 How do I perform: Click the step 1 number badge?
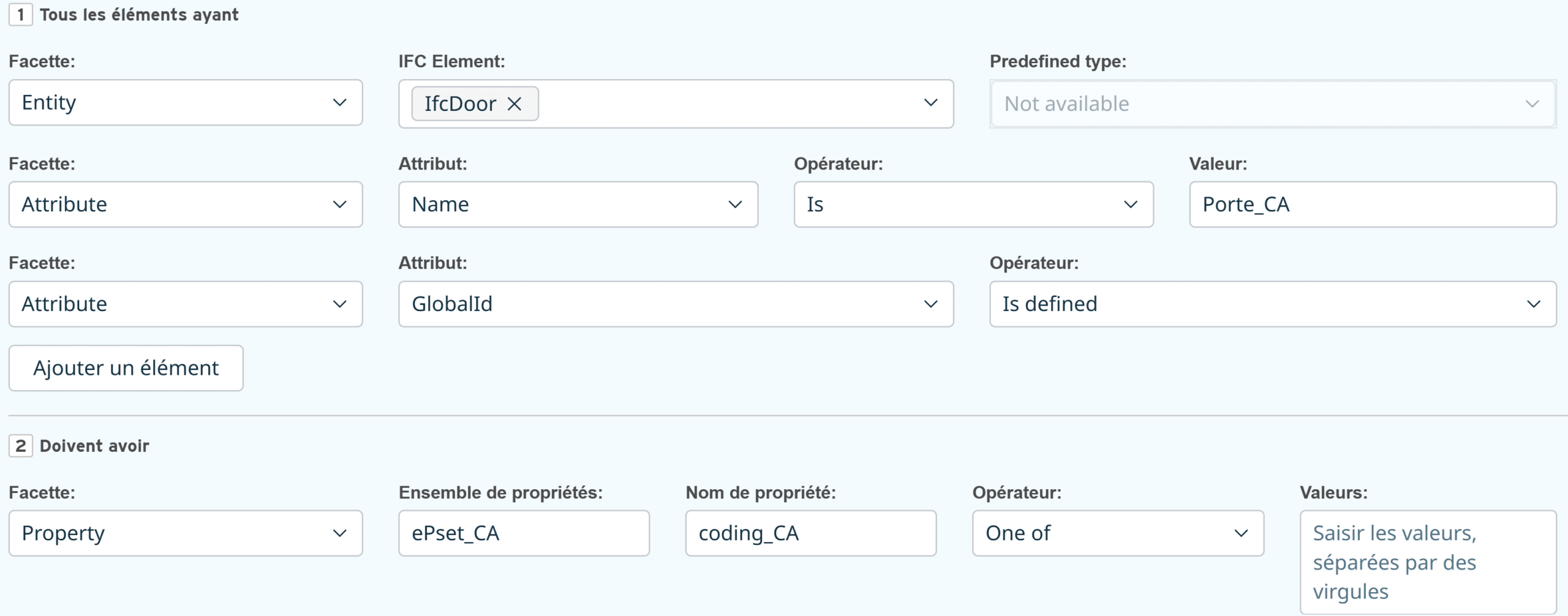pyautogui.click(x=21, y=15)
